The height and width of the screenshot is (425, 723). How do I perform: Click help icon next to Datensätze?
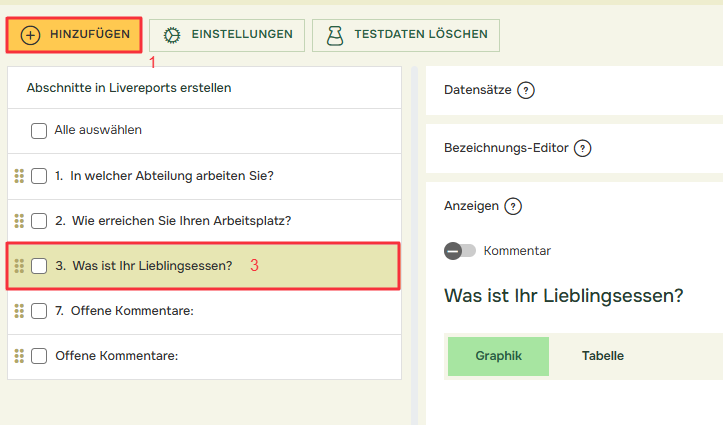click(x=526, y=90)
